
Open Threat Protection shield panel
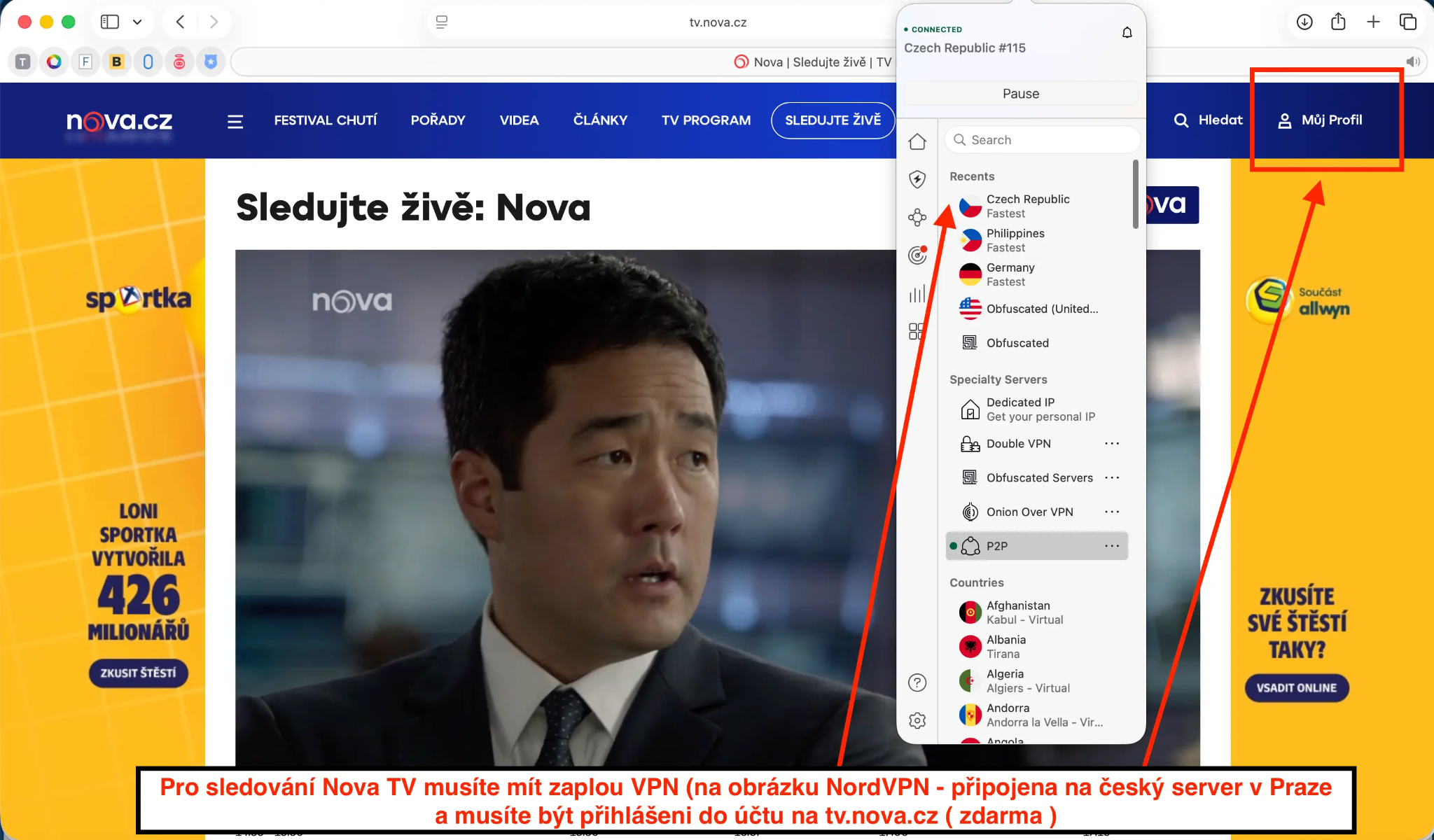(917, 179)
